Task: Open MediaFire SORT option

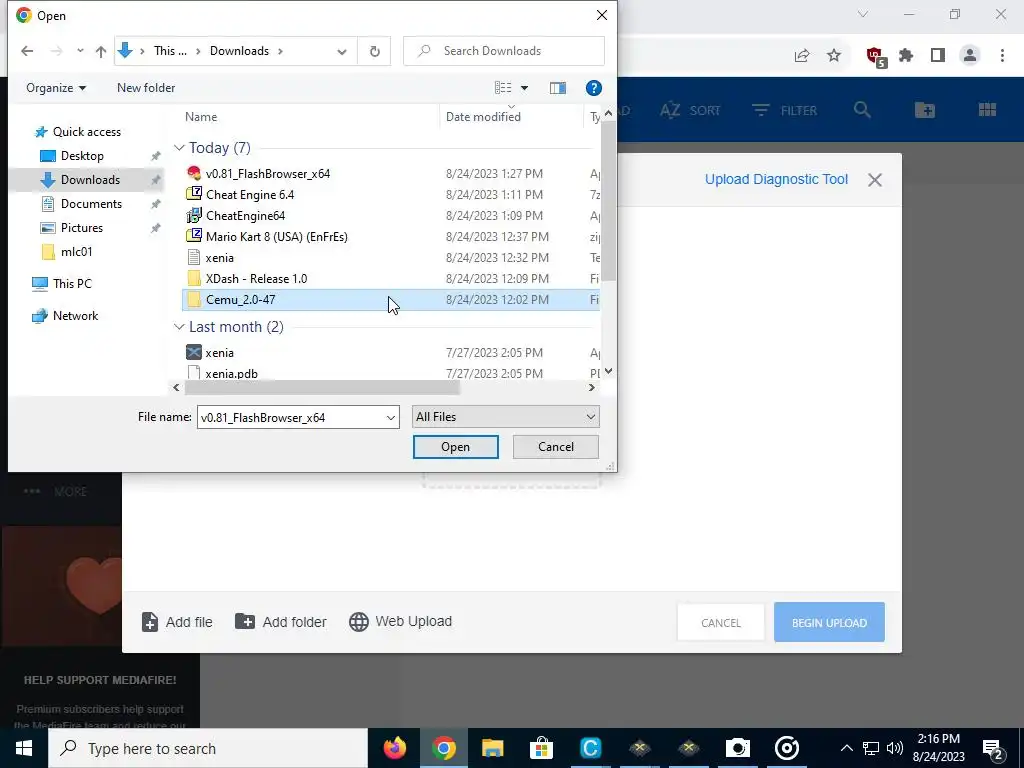Action: tap(690, 110)
